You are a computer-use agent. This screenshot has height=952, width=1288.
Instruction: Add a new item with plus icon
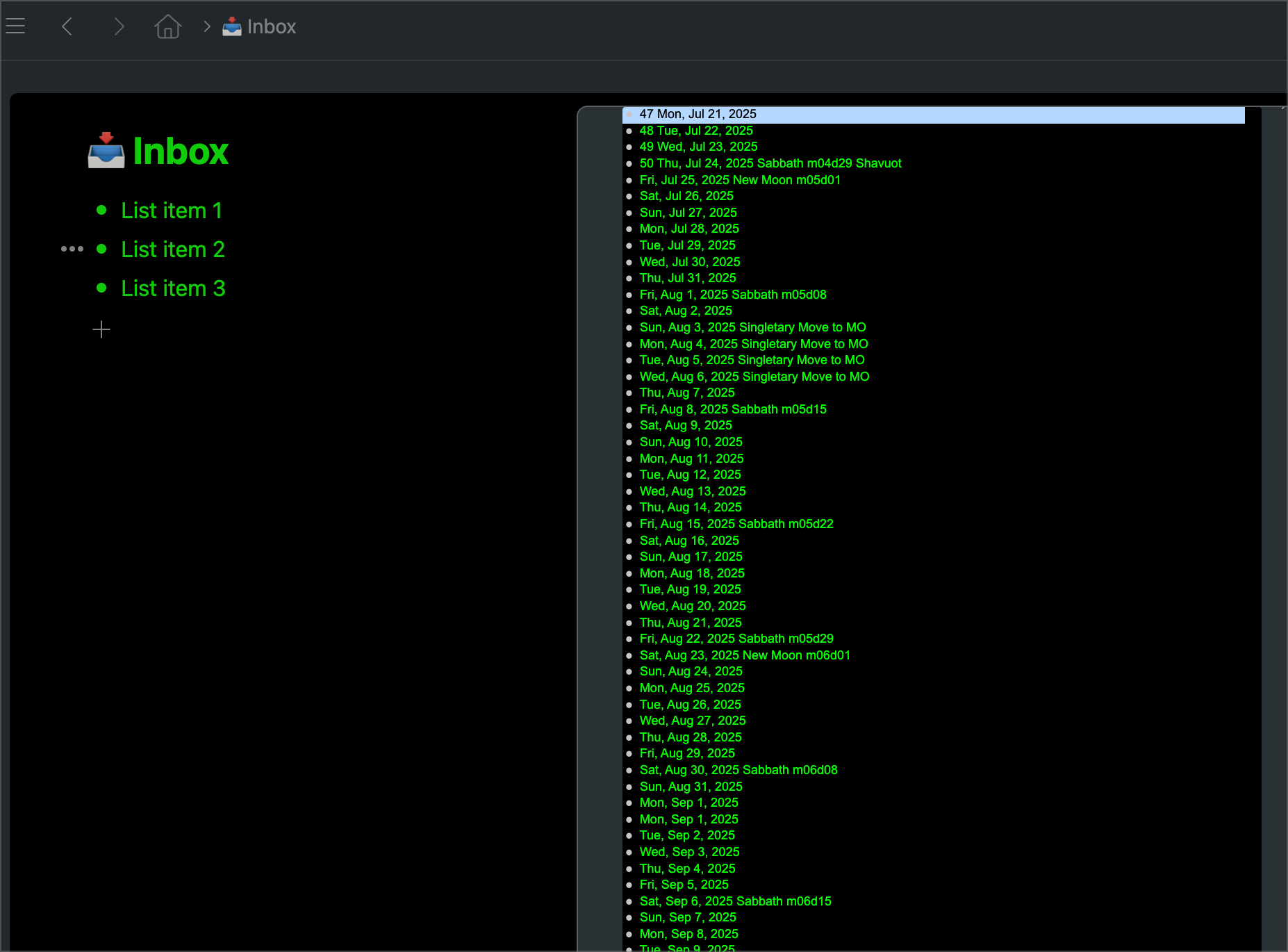click(101, 329)
